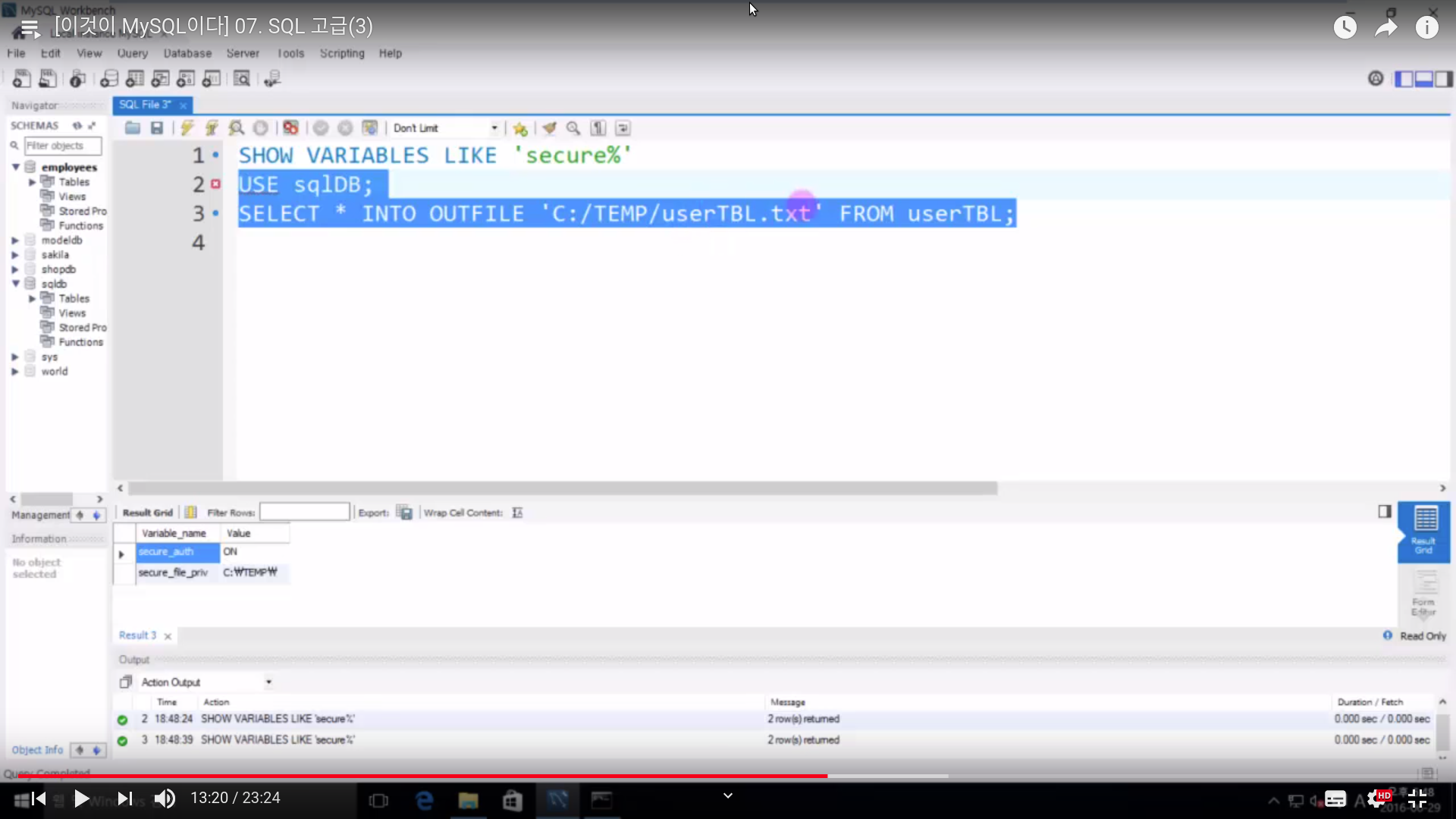Click the editor horizontal scrollbar
This screenshot has width=1456, height=819.
[x=563, y=488]
